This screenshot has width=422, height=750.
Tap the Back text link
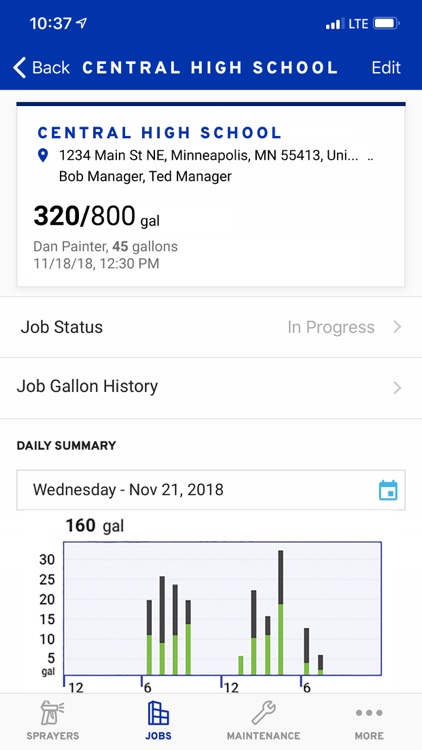(x=51, y=67)
